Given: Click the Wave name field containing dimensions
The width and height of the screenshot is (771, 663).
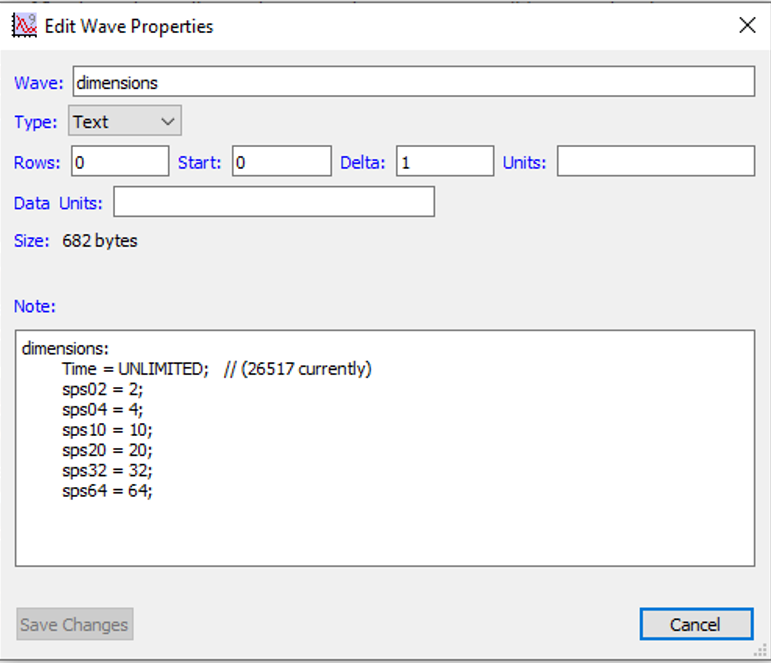Looking at the screenshot, I should click(x=414, y=82).
